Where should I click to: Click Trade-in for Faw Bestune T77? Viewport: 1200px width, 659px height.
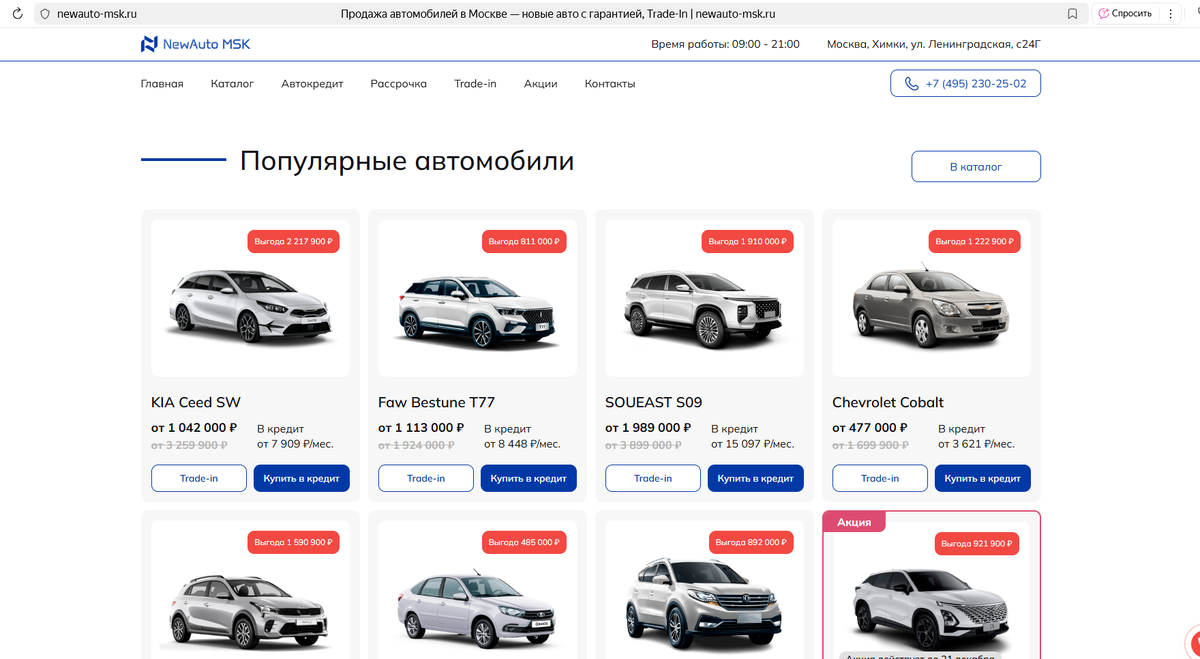pos(426,478)
